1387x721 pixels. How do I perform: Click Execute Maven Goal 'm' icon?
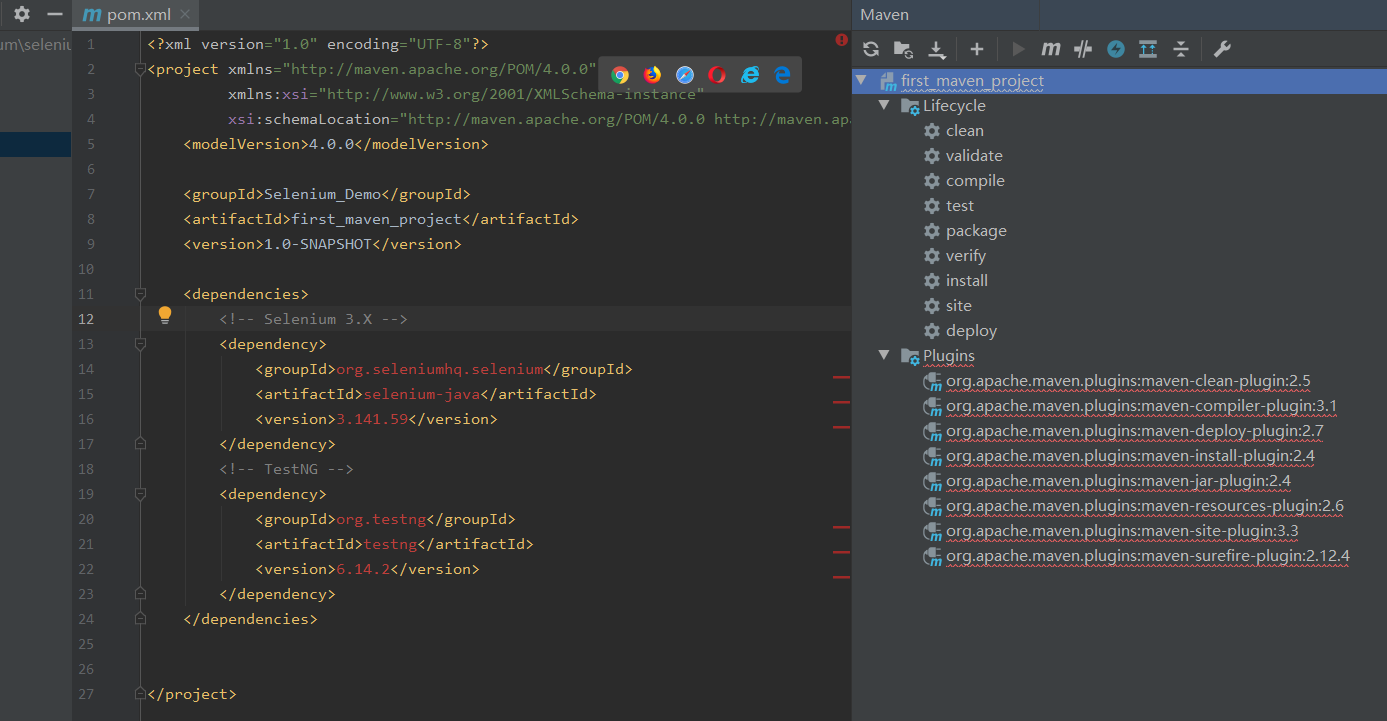coord(1050,49)
